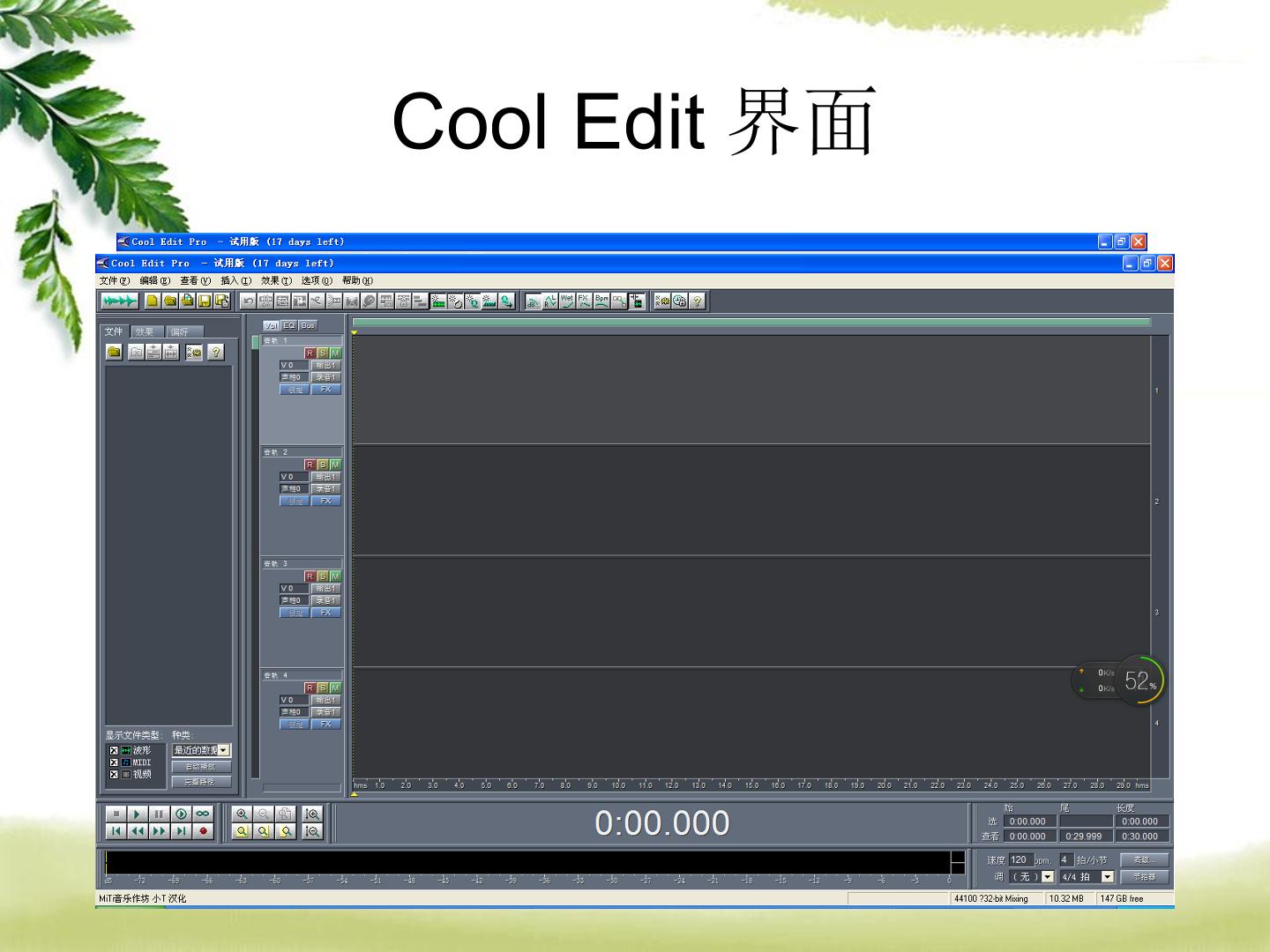Click the tempo 120 bpm field

click(1021, 859)
